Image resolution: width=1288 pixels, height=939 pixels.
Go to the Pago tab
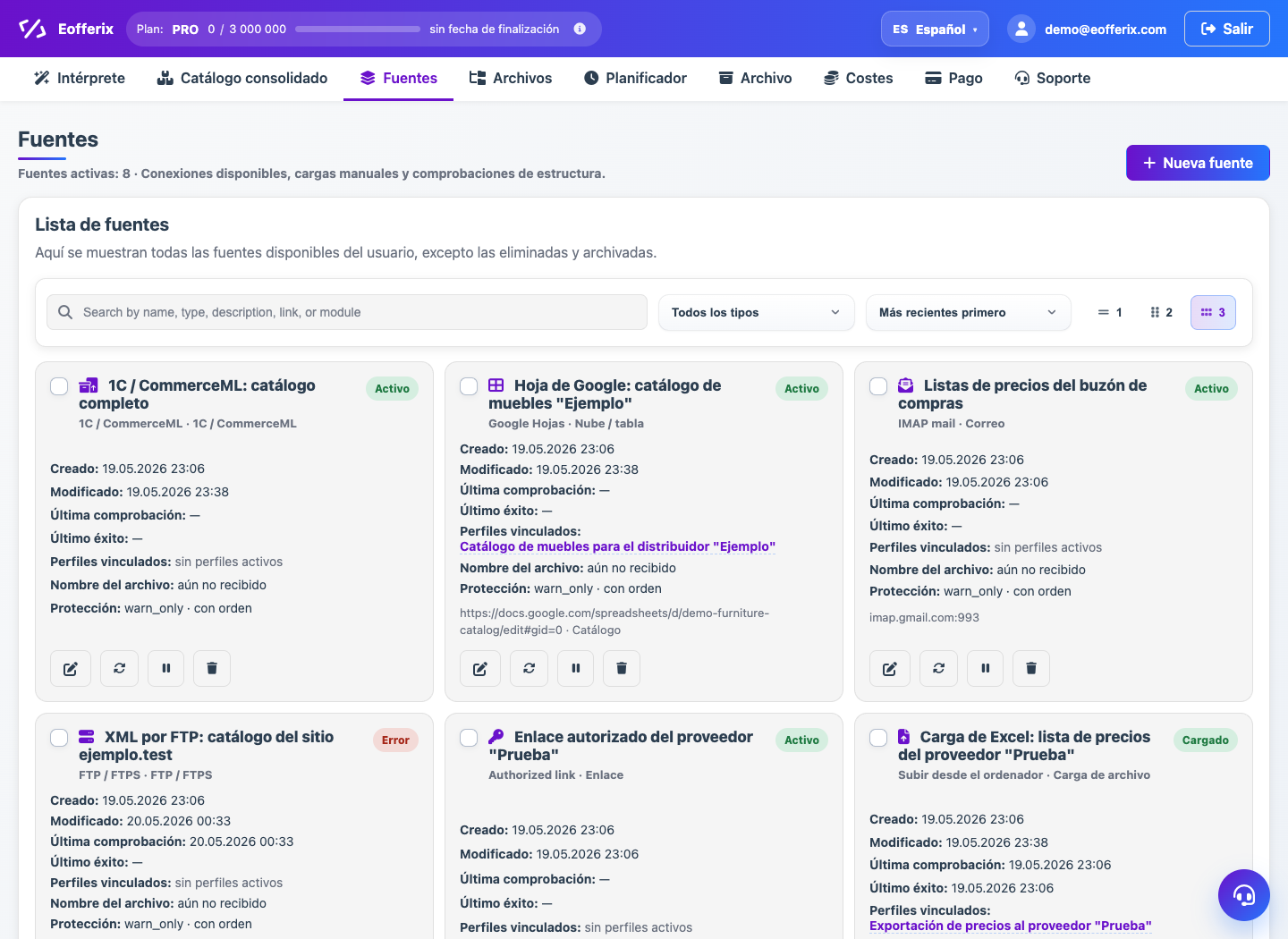[953, 78]
